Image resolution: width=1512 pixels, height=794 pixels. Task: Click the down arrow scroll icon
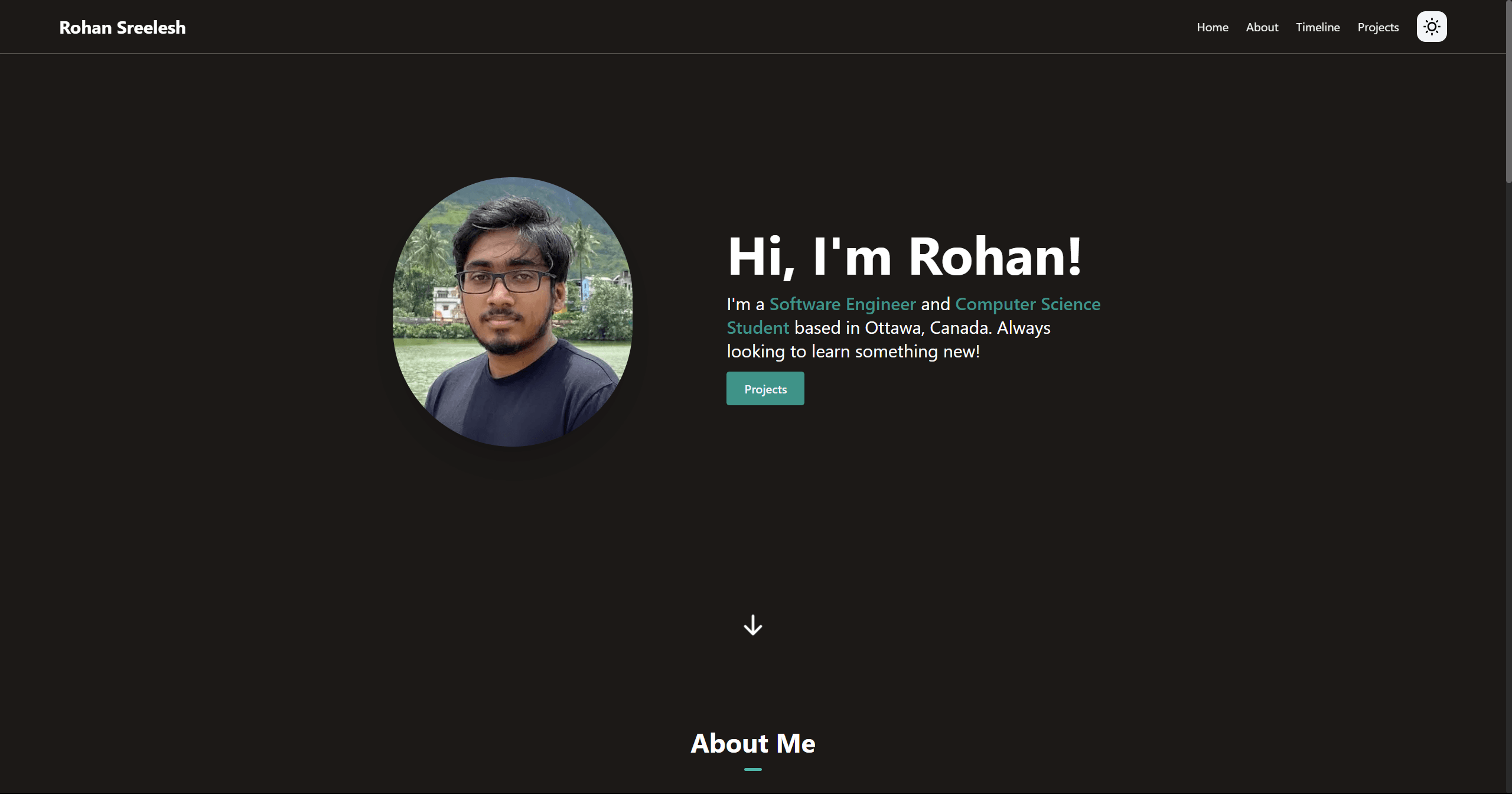pyautogui.click(x=752, y=625)
